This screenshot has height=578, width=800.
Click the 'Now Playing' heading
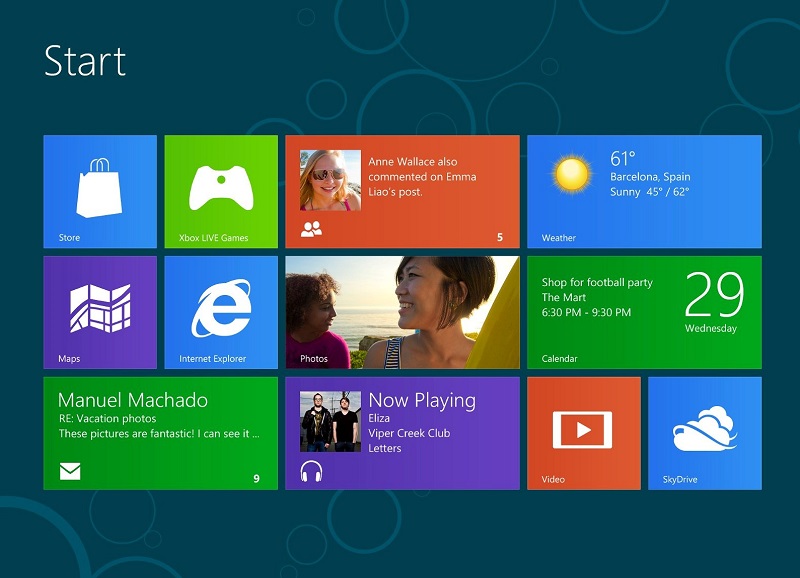(422, 401)
